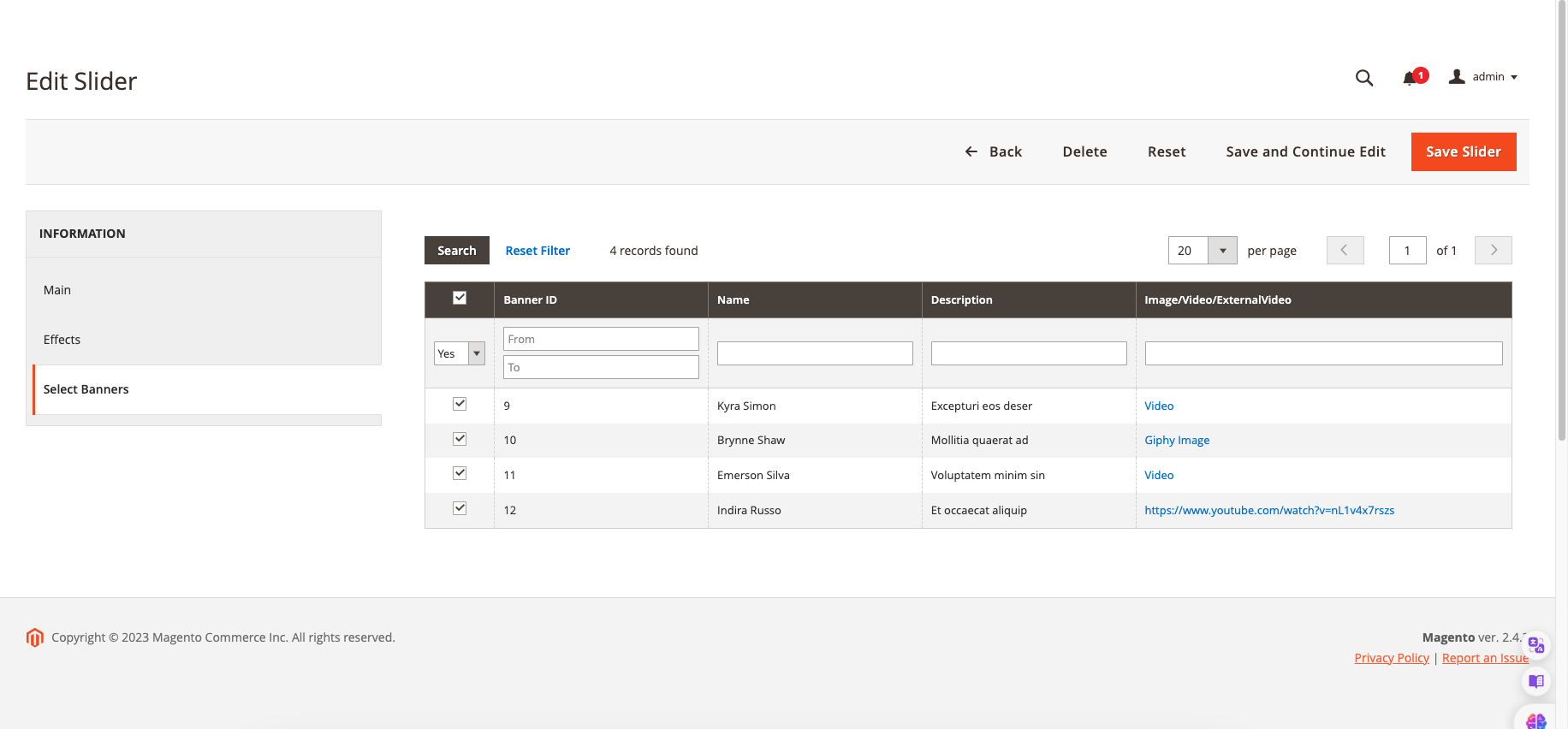Click the Magento logo in footer
The height and width of the screenshot is (729, 1568).
click(35, 637)
